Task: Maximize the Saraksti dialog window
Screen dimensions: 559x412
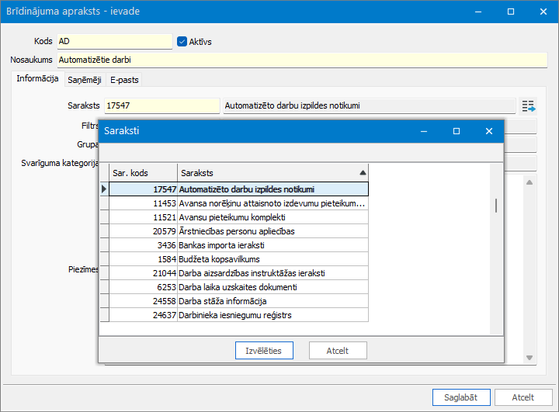Action: (x=456, y=131)
